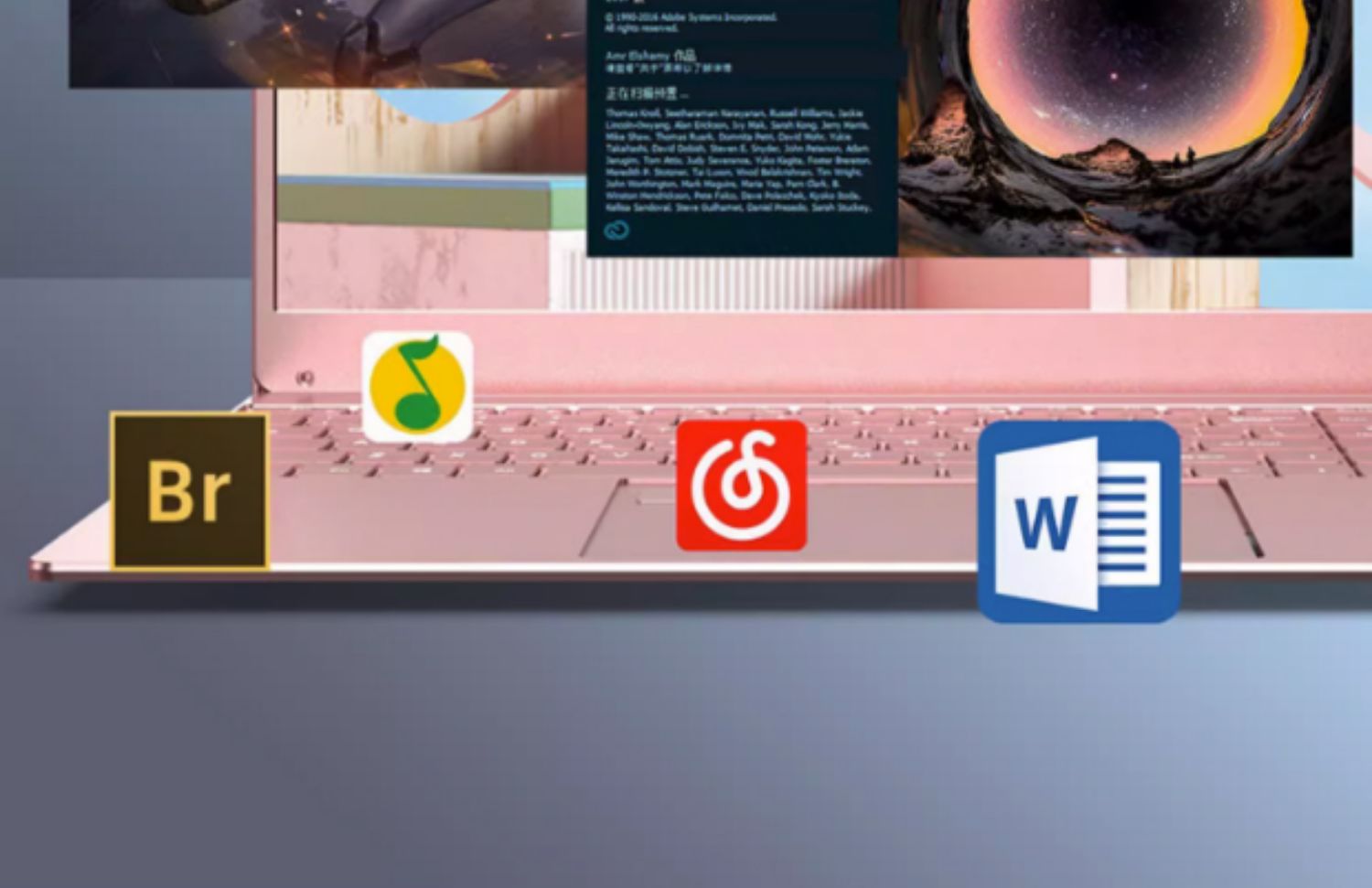Open the Adobe Bridge Br icon
The height and width of the screenshot is (888, 1372).
pos(189,491)
